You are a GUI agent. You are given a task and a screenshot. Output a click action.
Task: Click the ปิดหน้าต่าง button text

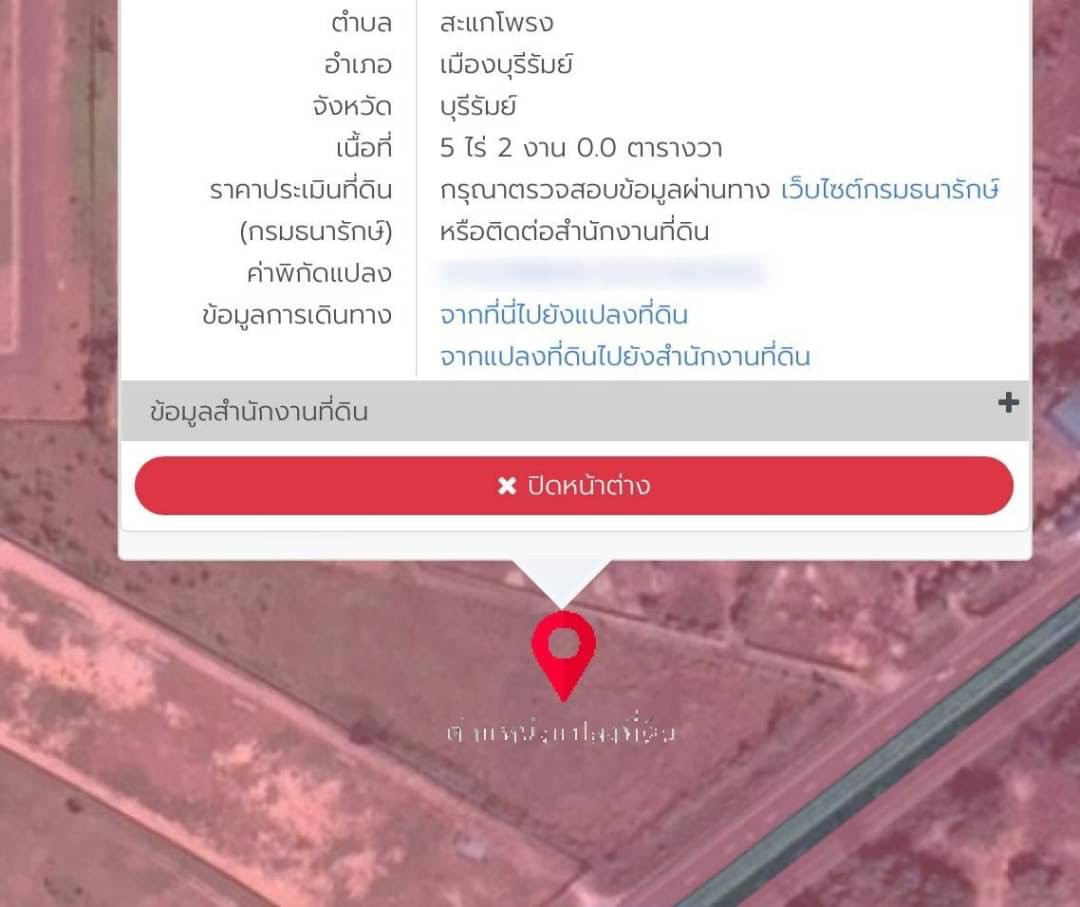[589, 486]
